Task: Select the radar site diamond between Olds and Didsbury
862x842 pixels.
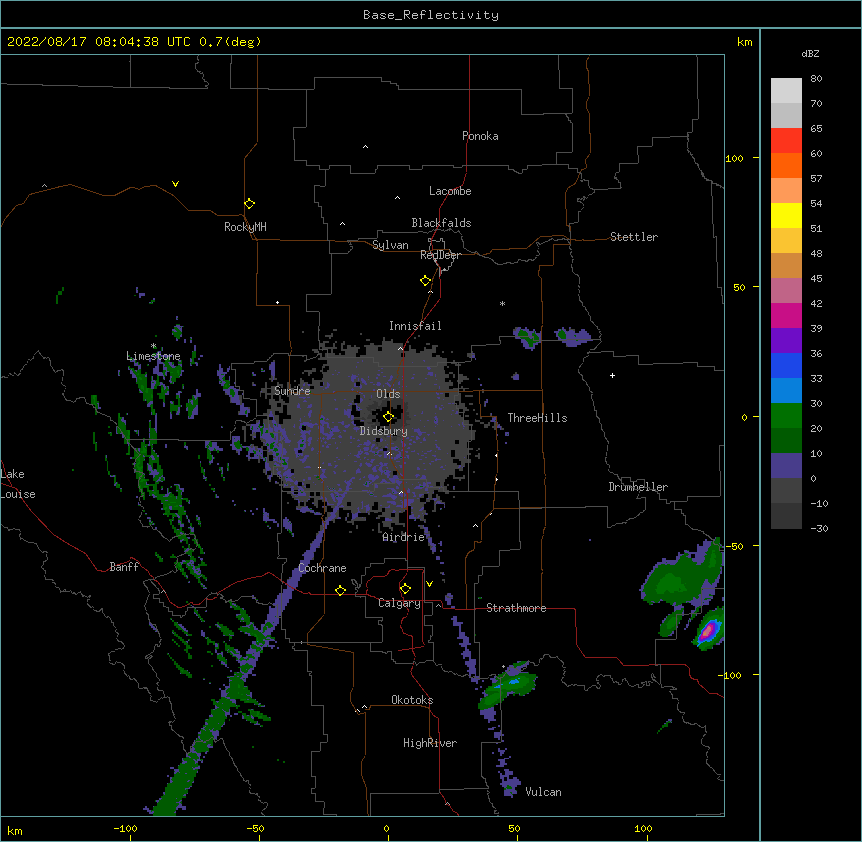Action: click(x=388, y=417)
